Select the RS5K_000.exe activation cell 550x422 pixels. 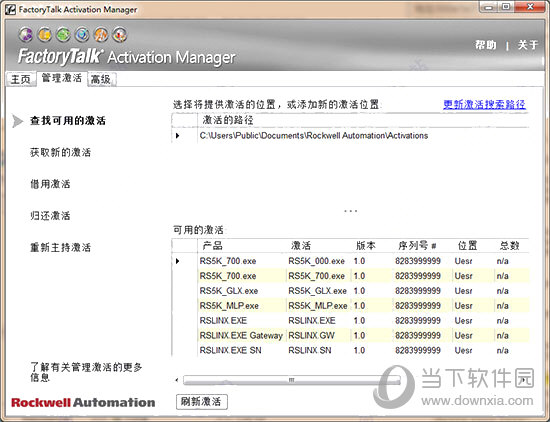point(316,261)
